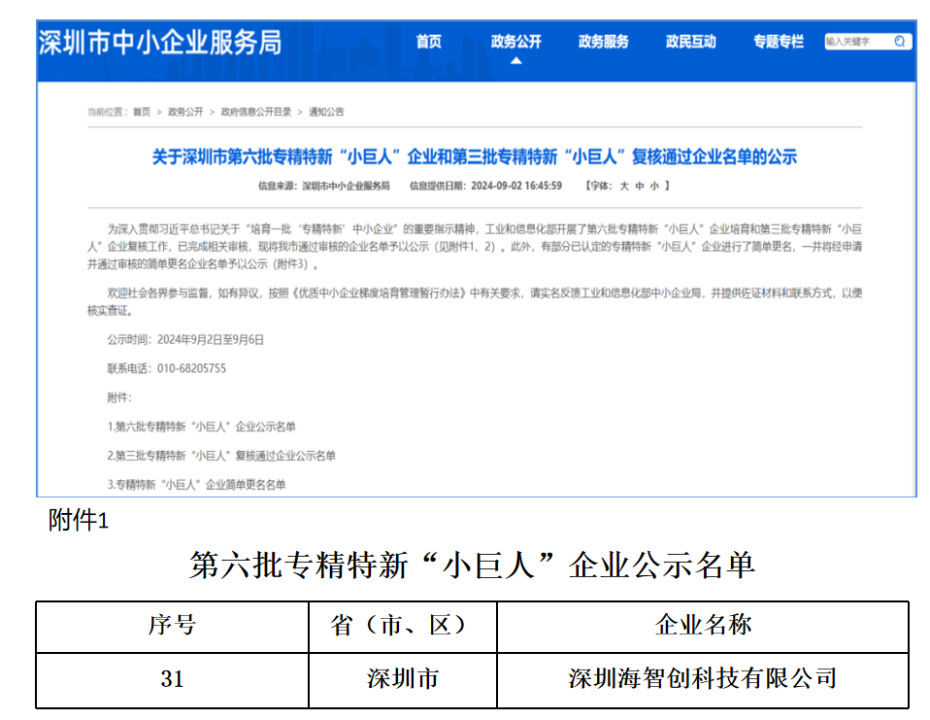Click the 序号 column header
The height and width of the screenshot is (720, 930).
[172, 626]
